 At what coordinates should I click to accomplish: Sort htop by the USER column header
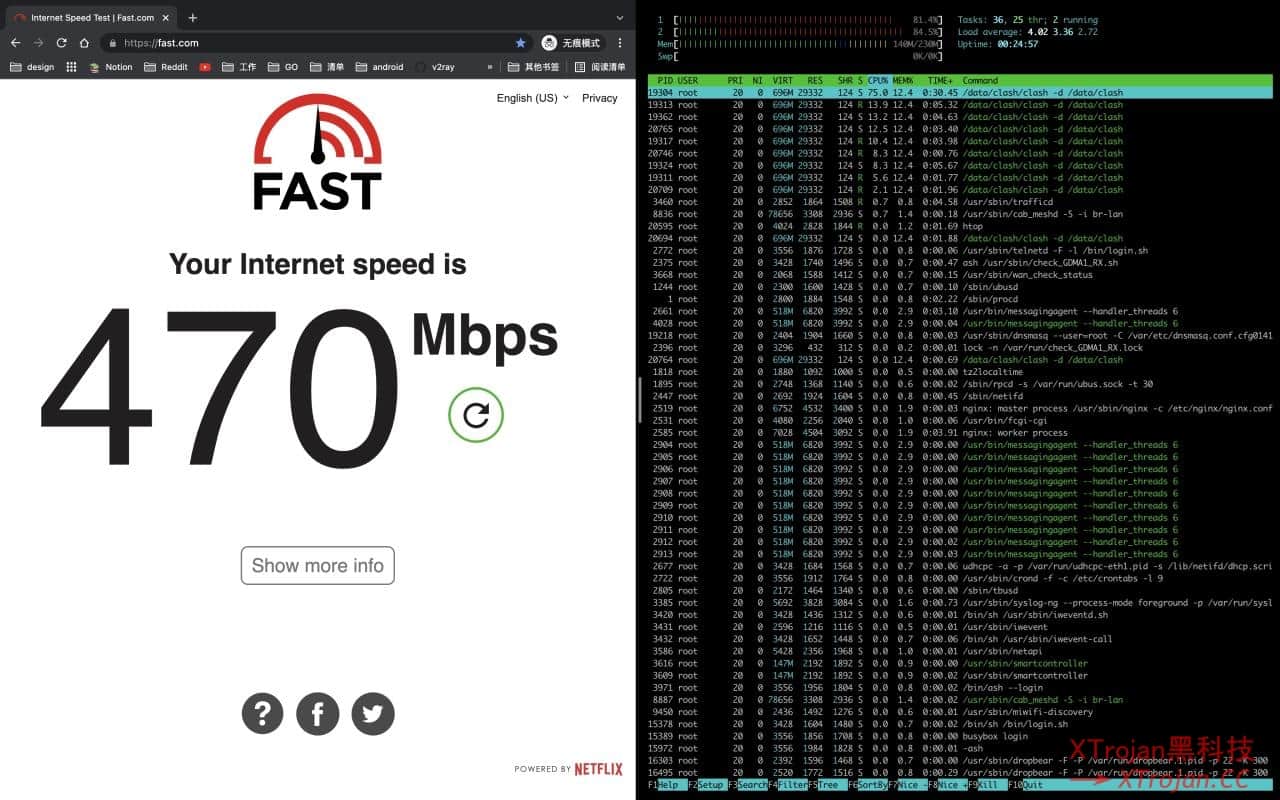pyautogui.click(x=688, y=80)
